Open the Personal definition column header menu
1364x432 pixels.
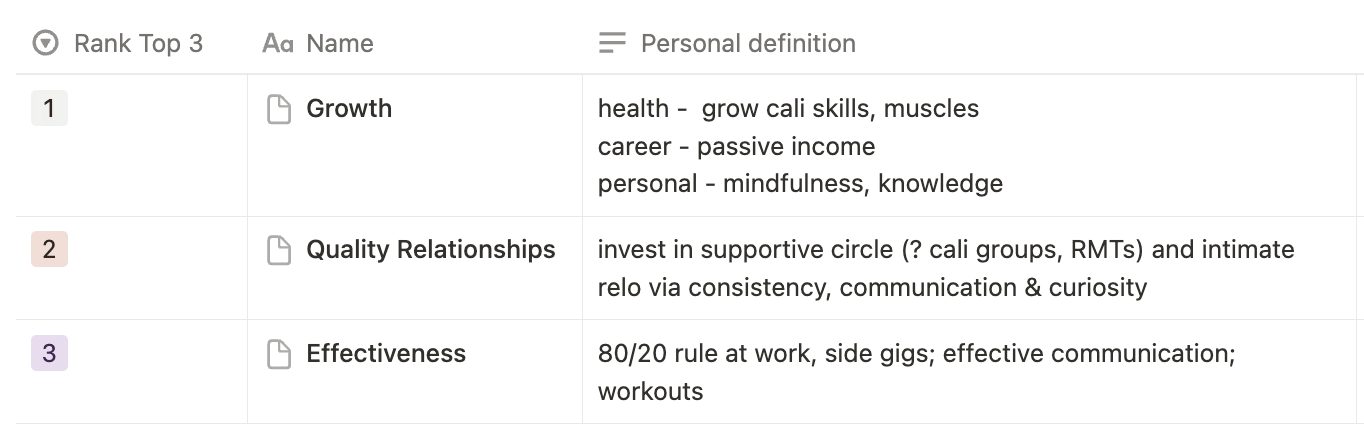point(970,43)
